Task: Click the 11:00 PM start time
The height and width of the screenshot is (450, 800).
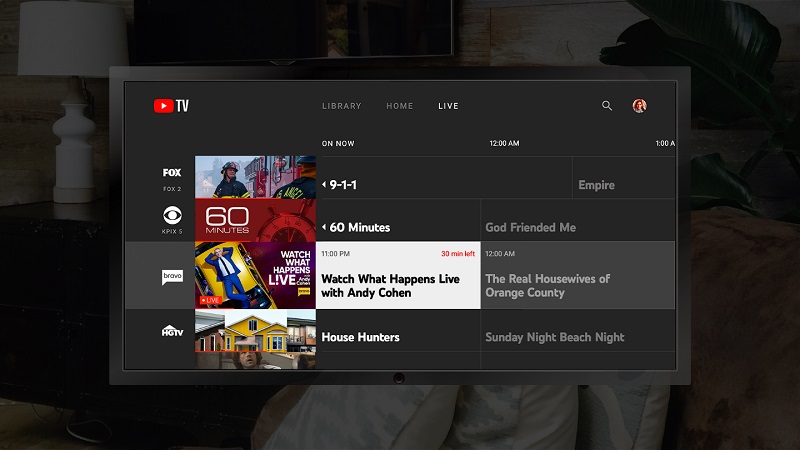Action: coord(336,254)
